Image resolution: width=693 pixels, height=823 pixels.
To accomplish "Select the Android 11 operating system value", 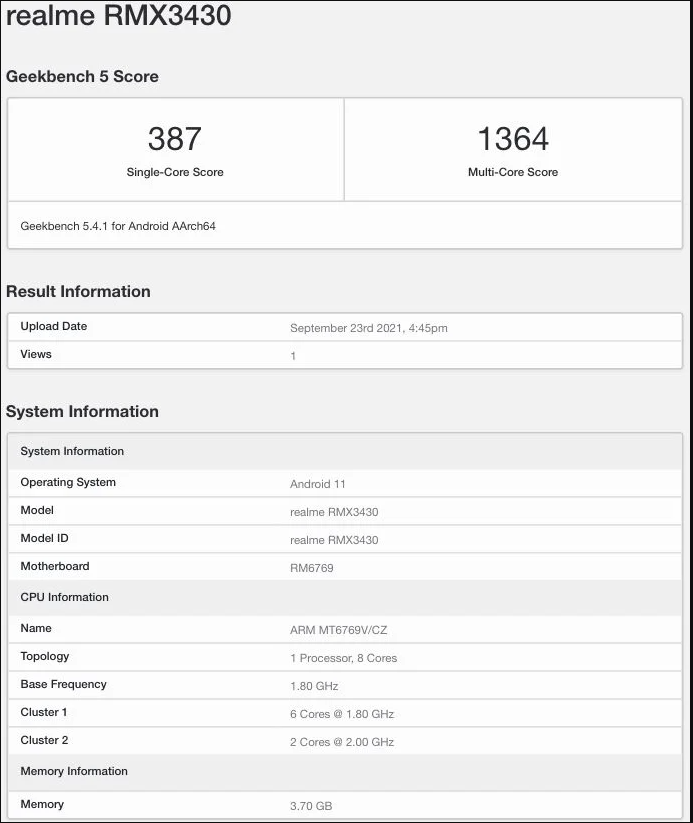I will [x=318, y=484].
